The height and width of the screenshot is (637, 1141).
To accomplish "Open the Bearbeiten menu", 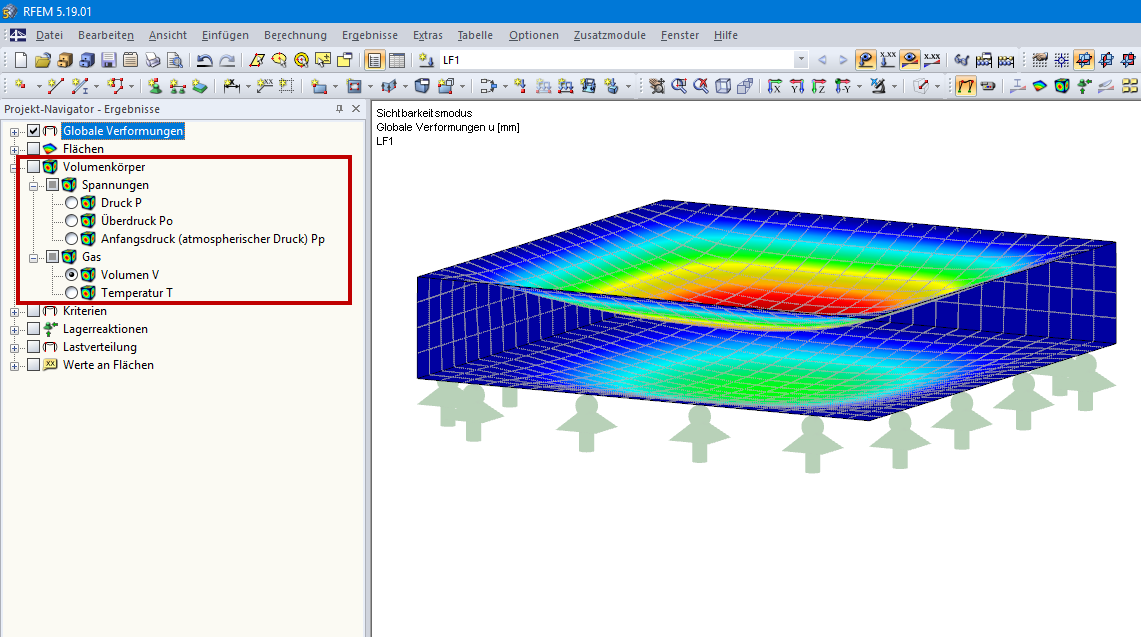I will click(x=106, y=35).
